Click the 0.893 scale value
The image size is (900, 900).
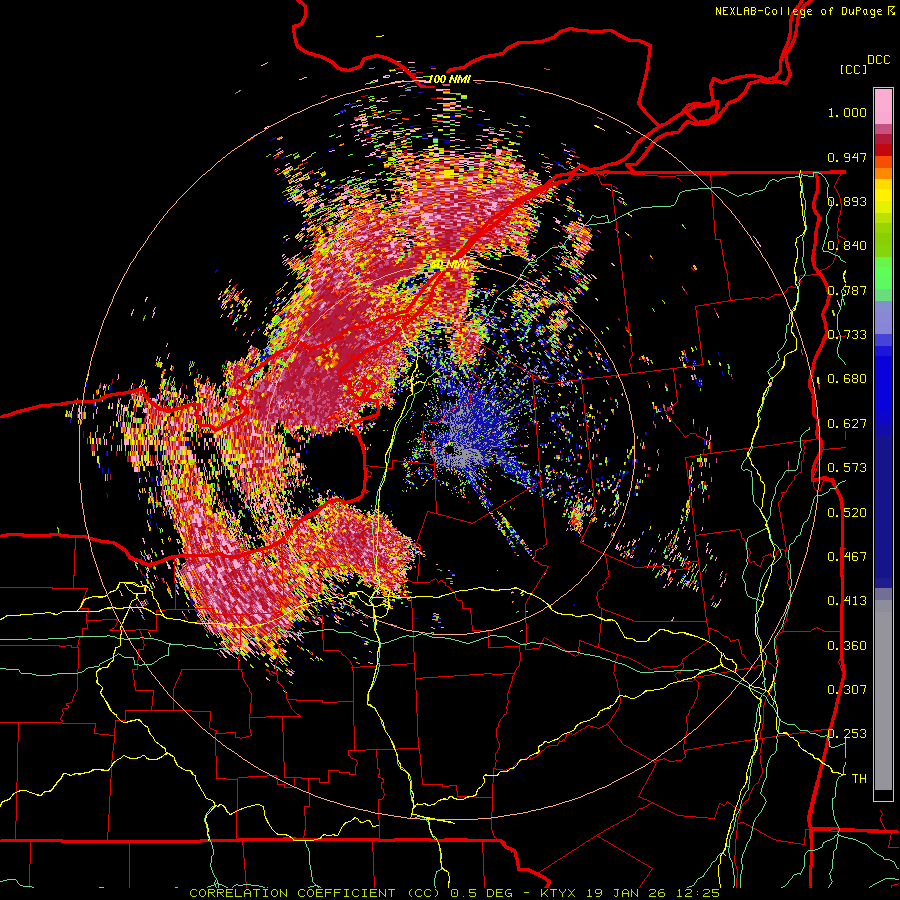point(847,201)
